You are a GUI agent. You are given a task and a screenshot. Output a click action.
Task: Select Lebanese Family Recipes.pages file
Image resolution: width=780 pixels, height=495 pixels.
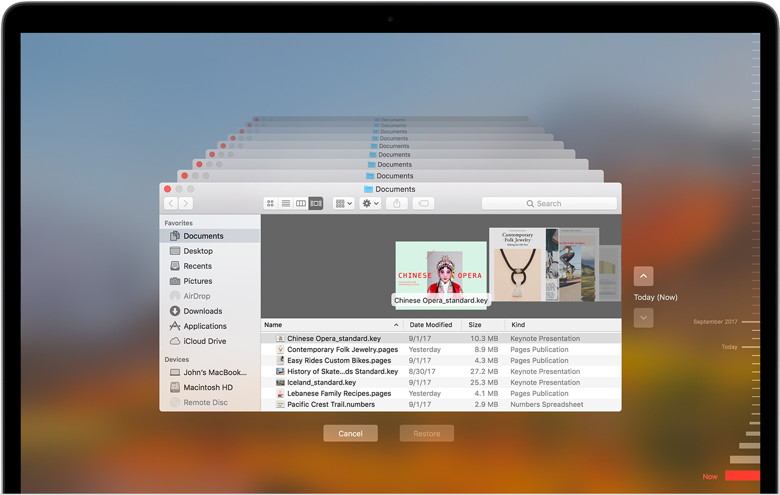[x=441, y=393]
